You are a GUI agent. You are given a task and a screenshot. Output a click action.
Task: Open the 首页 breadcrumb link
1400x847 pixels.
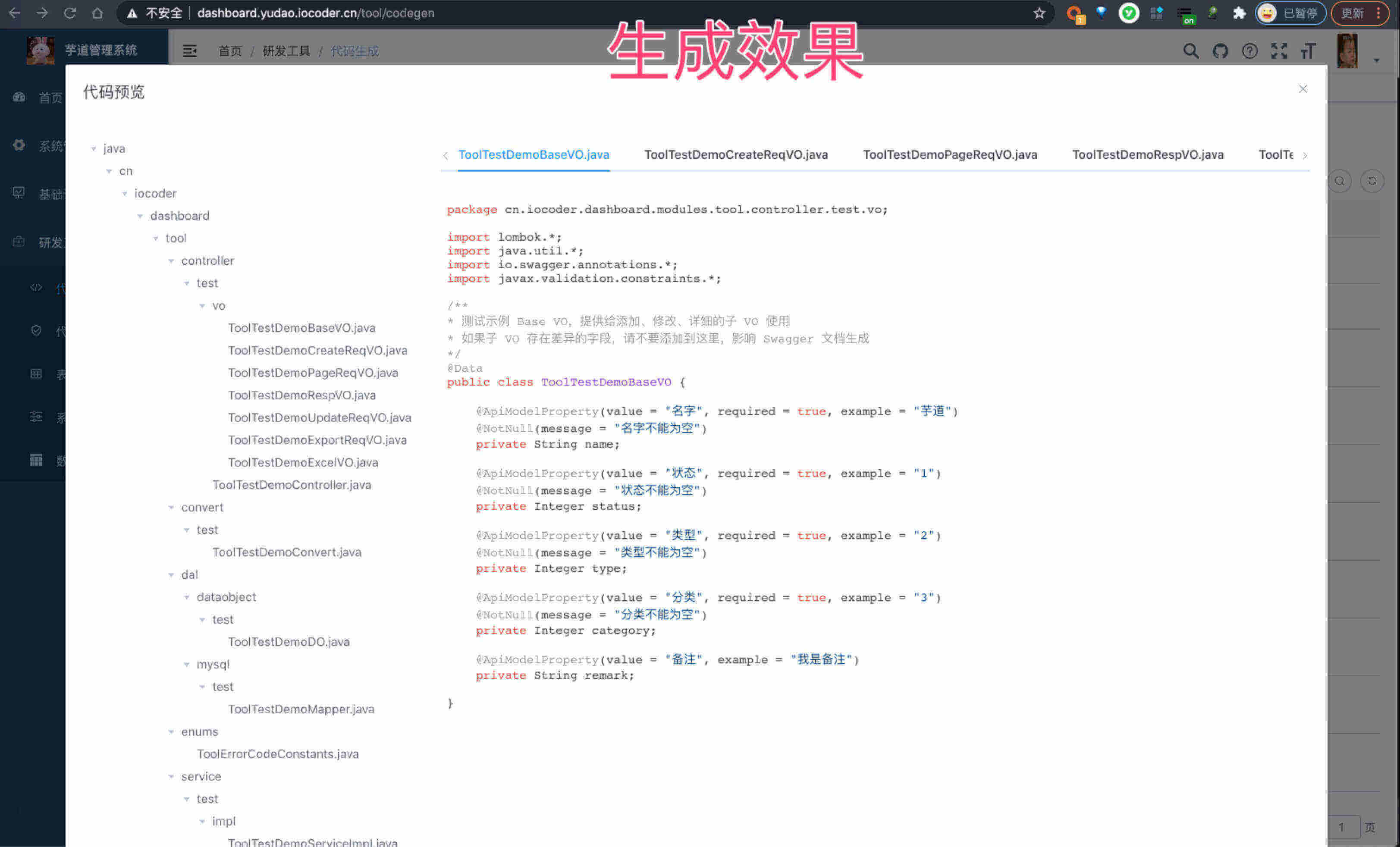[x=229, y=50]
